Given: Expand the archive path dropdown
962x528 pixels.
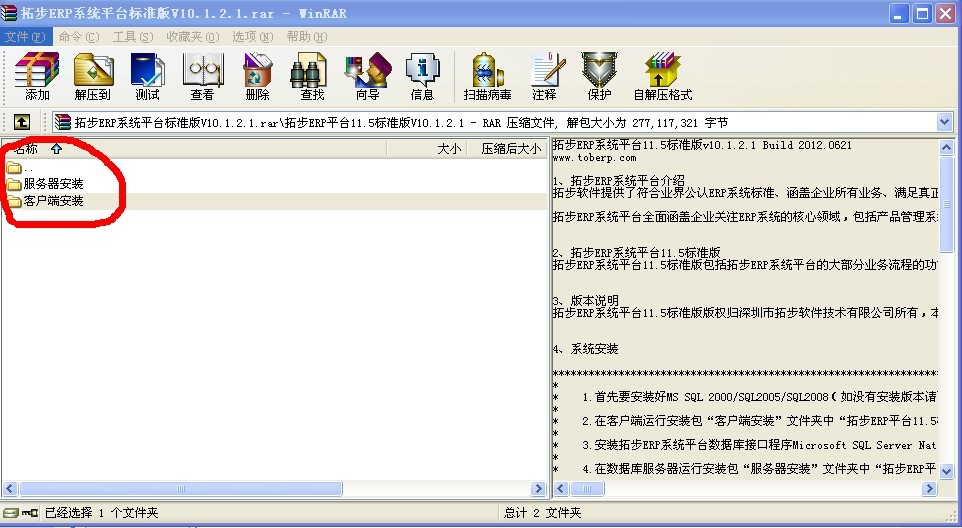Looking at the screenshot, I should pos(945,122).
